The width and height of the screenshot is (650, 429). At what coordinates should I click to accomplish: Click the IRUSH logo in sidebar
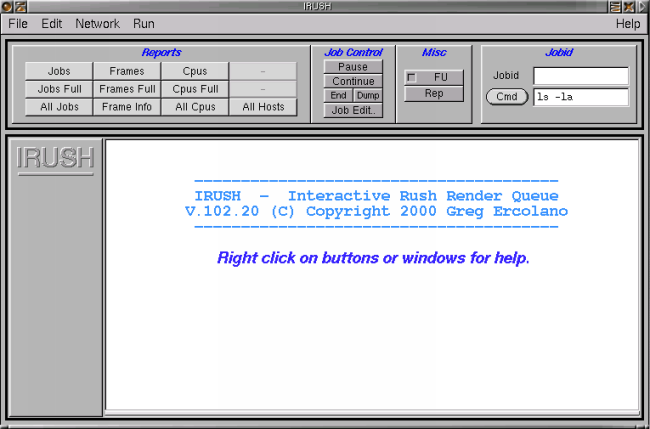[x=55, y=158]
